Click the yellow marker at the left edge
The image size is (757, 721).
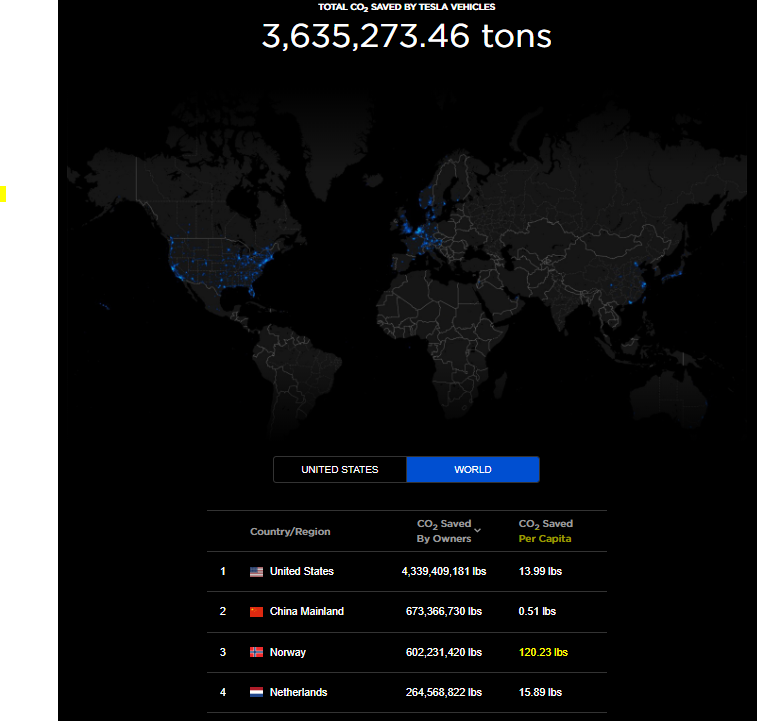coord(3,193)
